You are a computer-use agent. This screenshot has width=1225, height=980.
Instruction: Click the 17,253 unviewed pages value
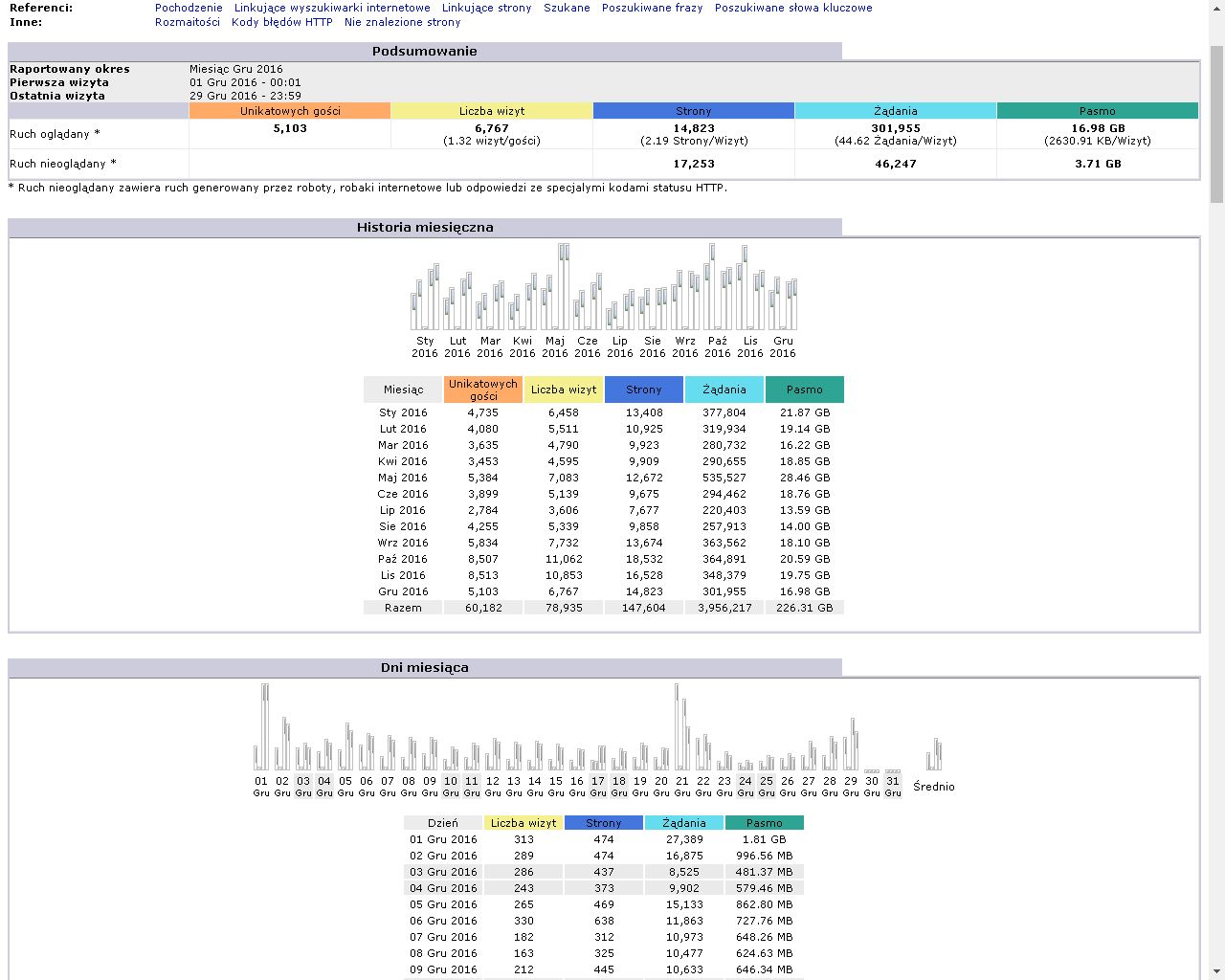(x=694, y=164)
